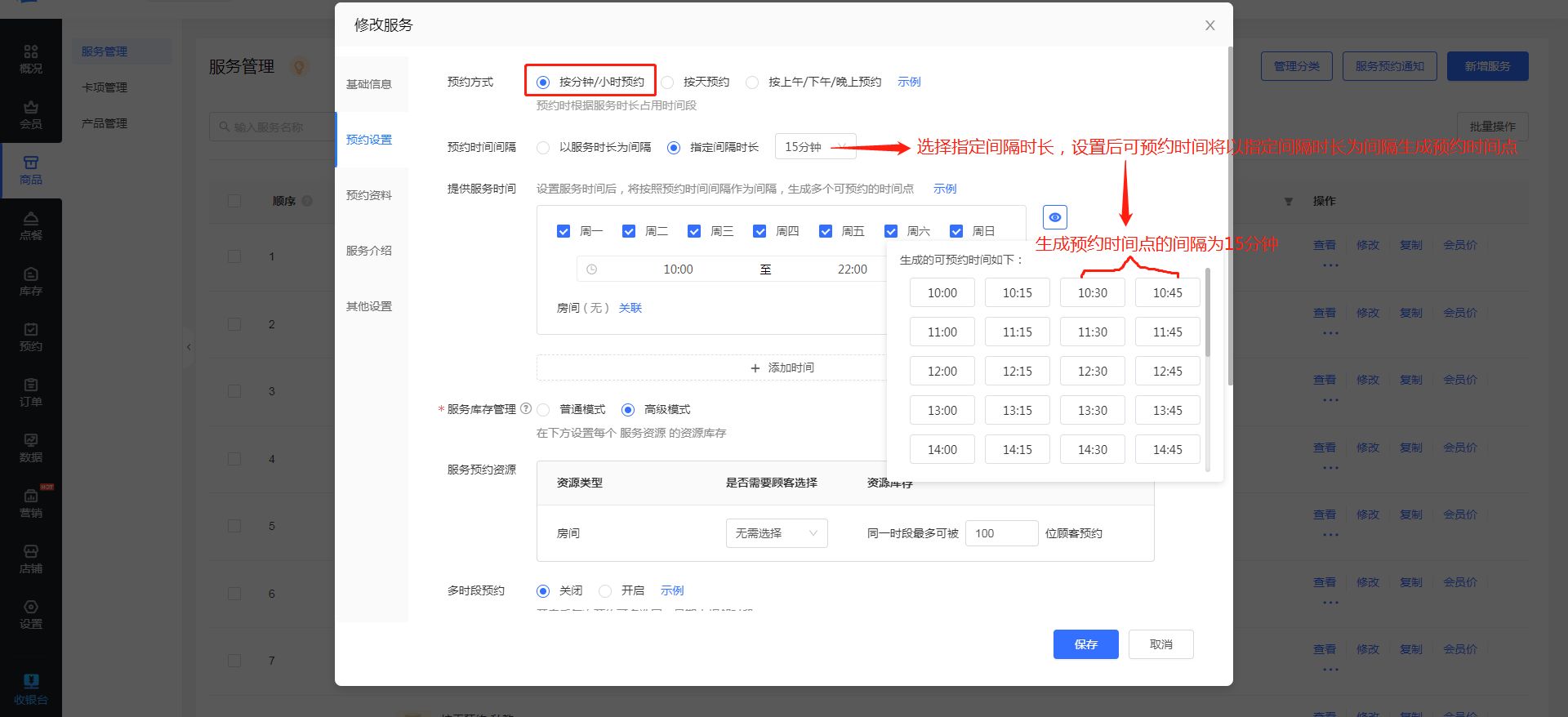Click the dialog's vertical scrollbar
The width and height of the screenshot is (1568, 717).
[1230, 216]
